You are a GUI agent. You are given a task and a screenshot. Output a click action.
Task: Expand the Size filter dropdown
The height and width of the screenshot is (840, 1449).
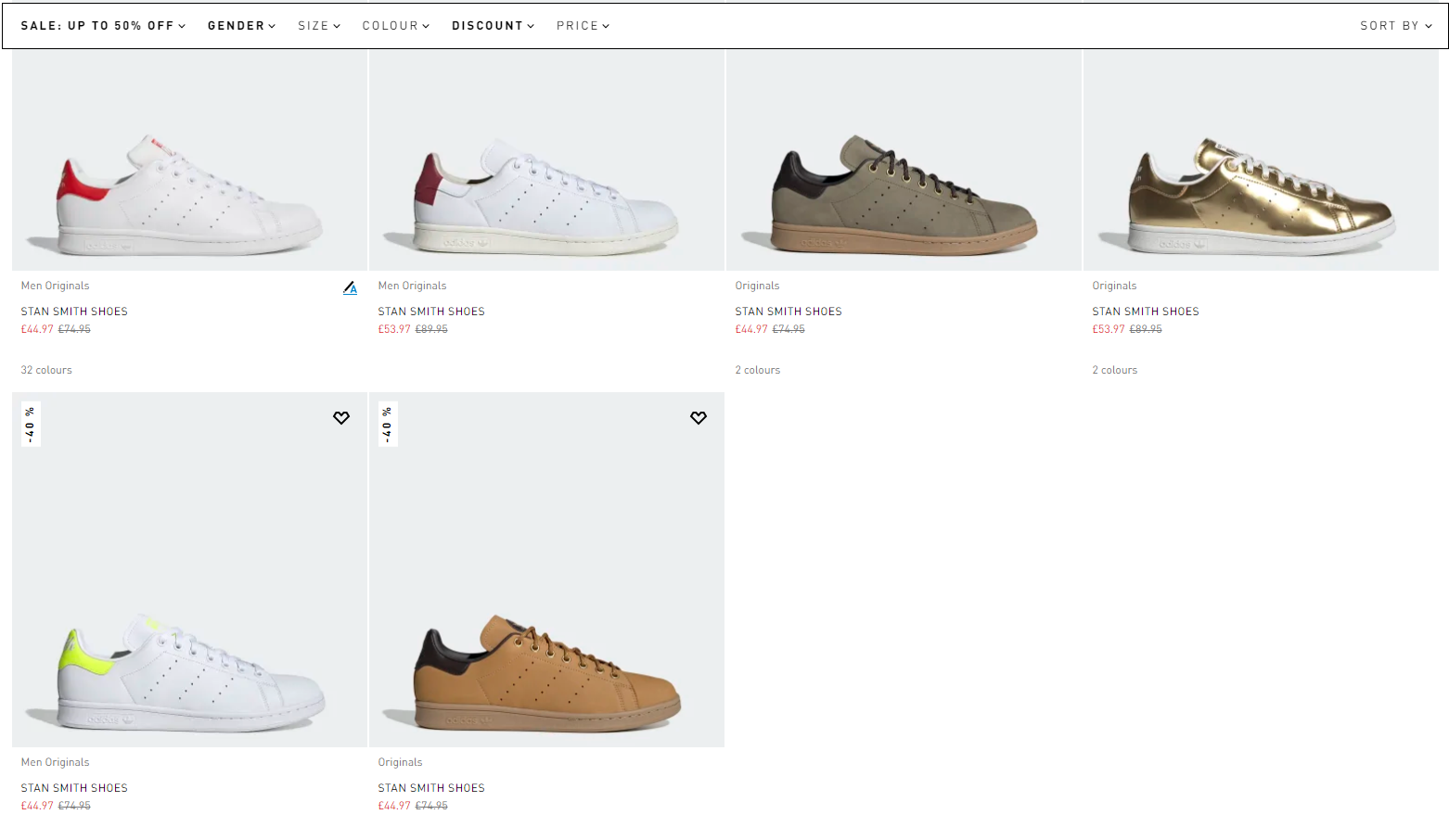(319, 26)
